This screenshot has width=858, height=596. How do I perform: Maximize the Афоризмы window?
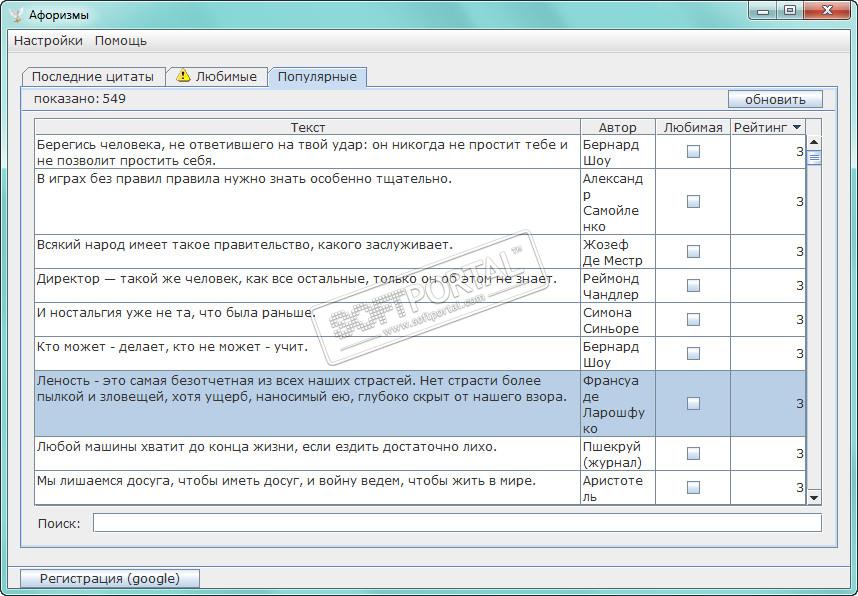[x=790, y=10]
